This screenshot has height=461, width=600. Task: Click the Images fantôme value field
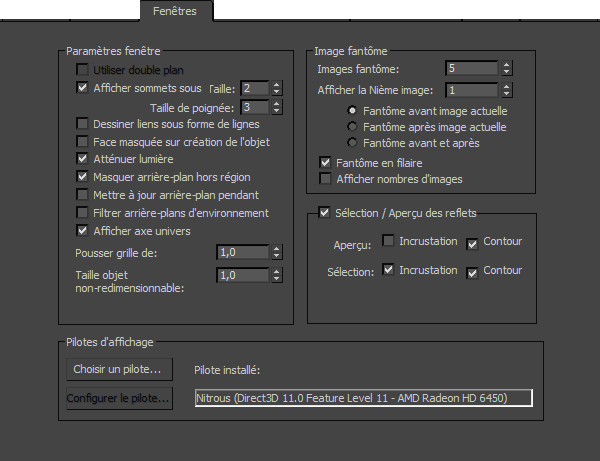[472, 68]
